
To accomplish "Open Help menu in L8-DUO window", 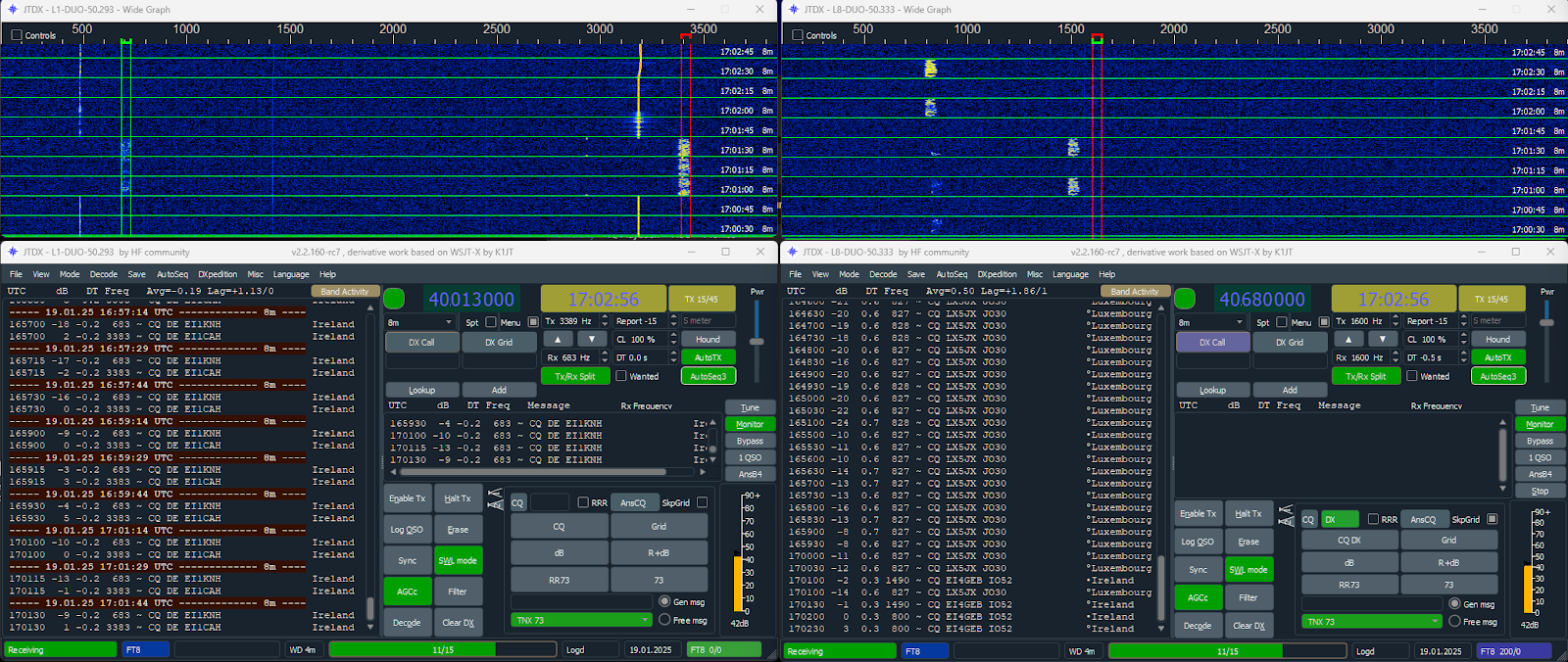I will pos(1107,274).
